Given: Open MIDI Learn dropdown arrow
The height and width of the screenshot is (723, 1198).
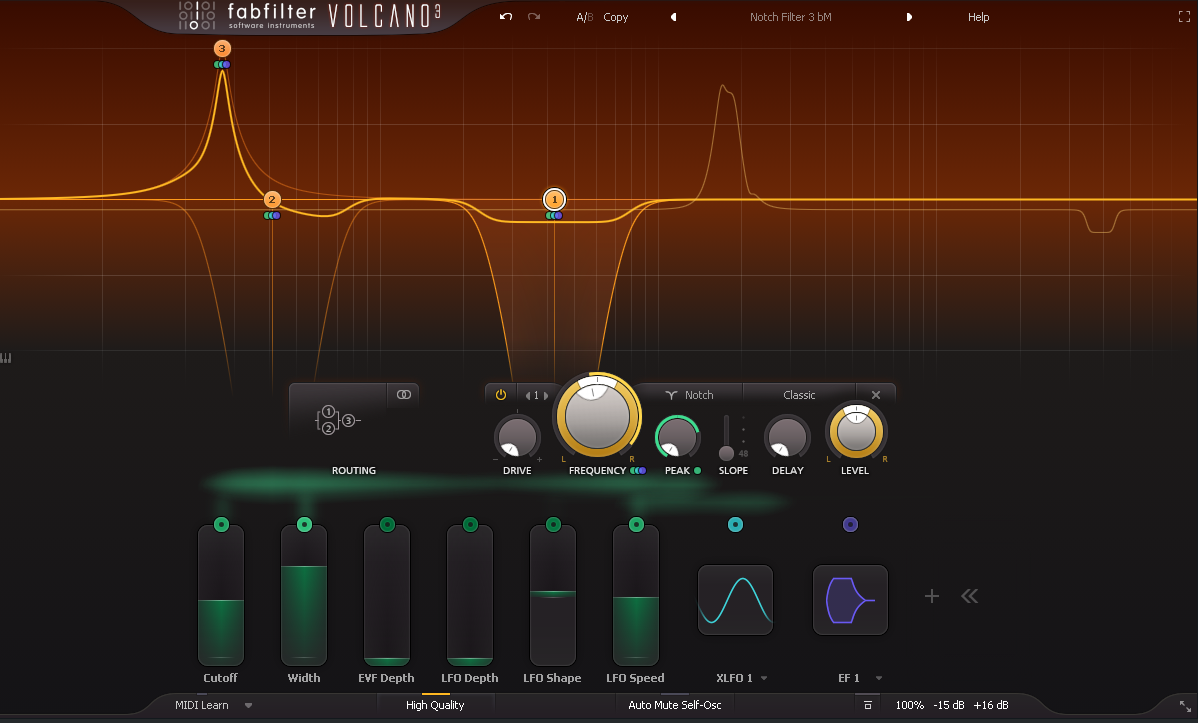Looking at the screenshot, I should (x=248, y=705).
